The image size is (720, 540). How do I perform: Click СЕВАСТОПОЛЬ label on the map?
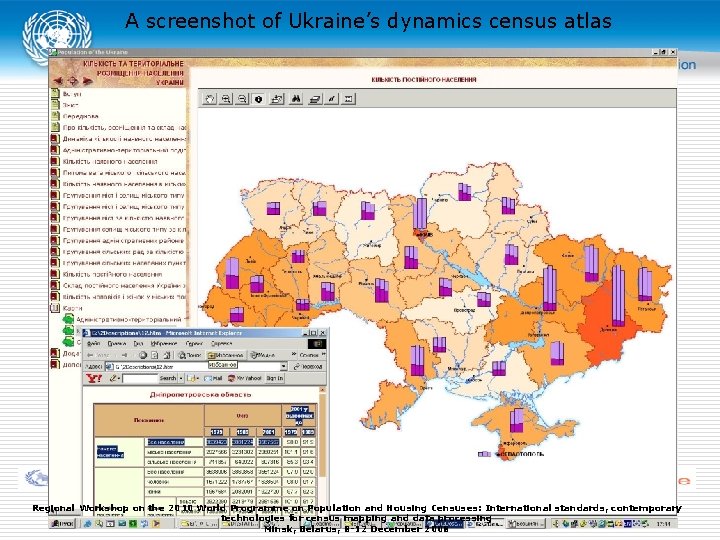521,454
